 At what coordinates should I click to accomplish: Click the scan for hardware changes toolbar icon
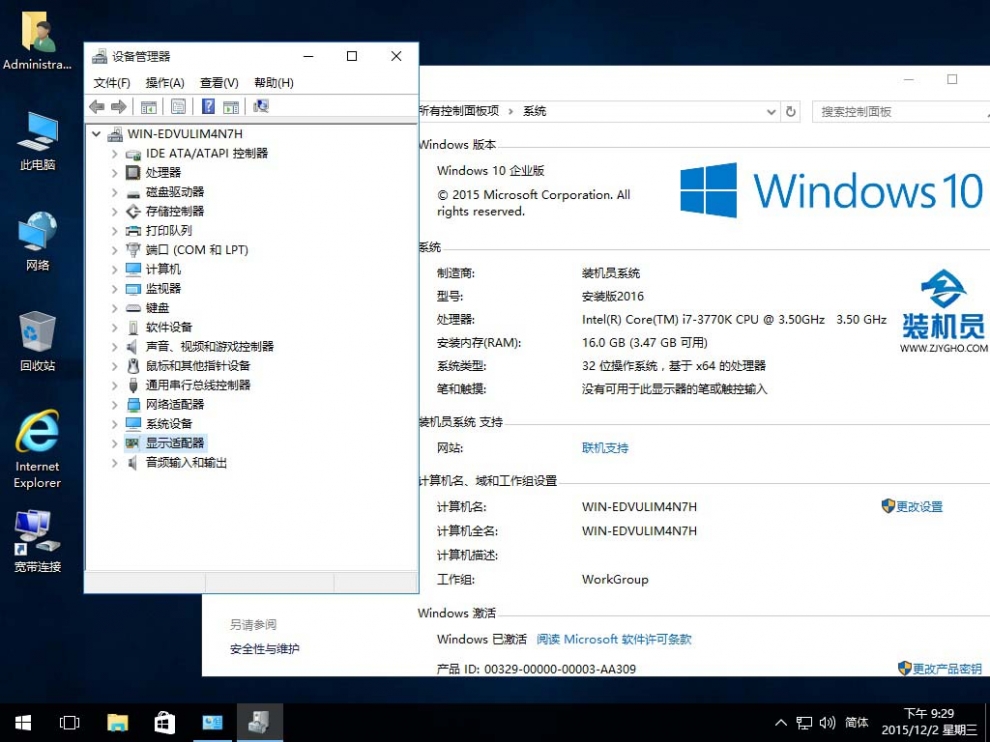click(x=261, y=107)
